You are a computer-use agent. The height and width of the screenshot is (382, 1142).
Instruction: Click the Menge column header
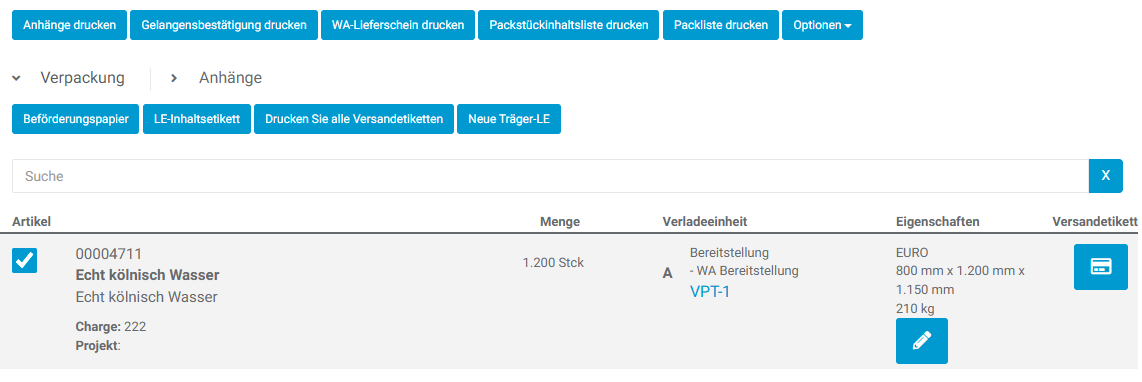(x=560, y=221)
